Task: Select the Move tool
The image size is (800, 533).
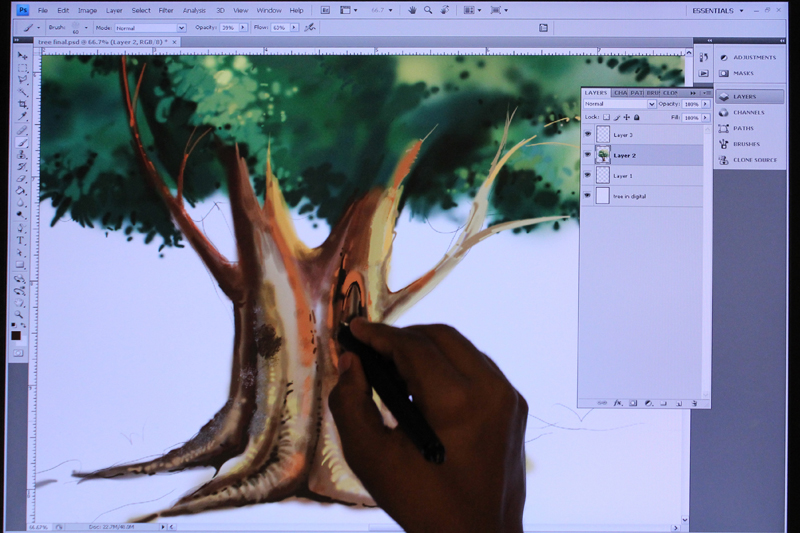Action: point(22,56)
